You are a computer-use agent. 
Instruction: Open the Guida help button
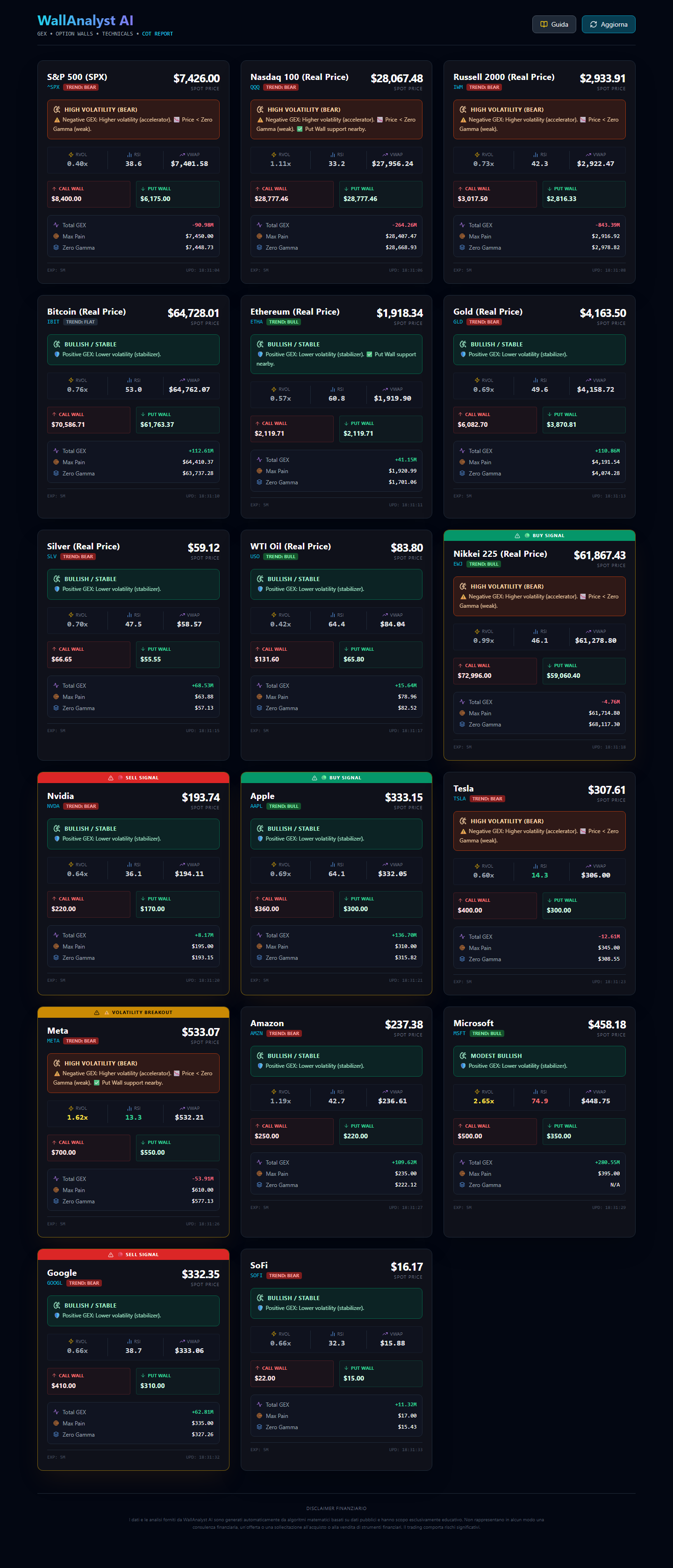click(554, 24)
